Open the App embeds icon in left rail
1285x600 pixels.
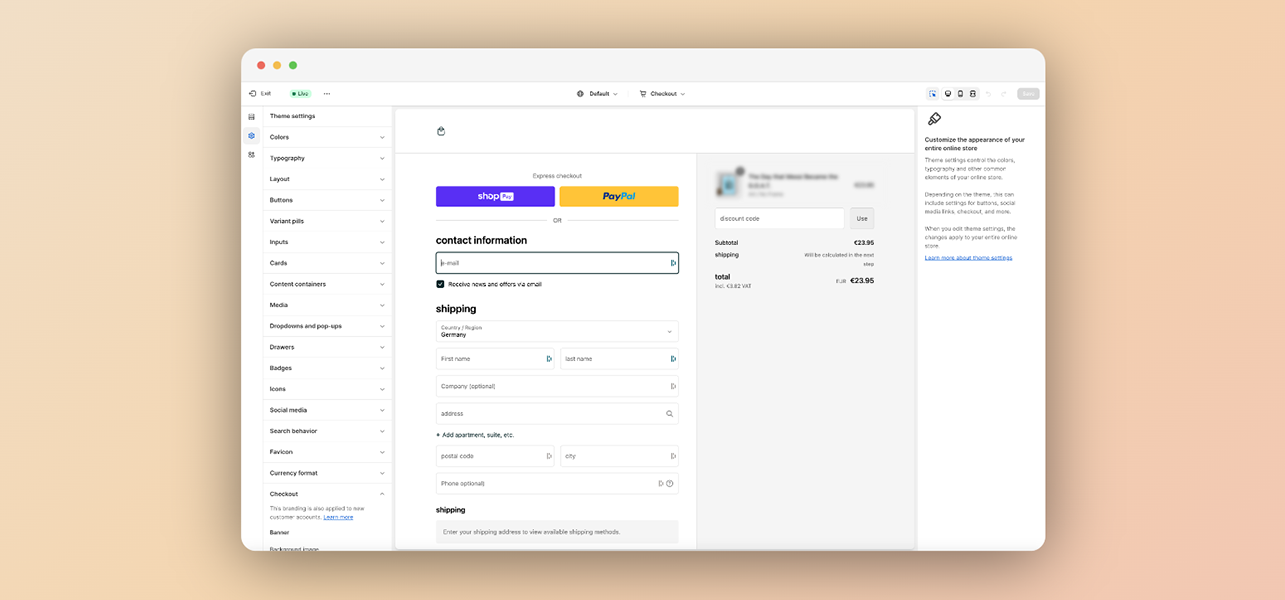click(x=252, y=155)
